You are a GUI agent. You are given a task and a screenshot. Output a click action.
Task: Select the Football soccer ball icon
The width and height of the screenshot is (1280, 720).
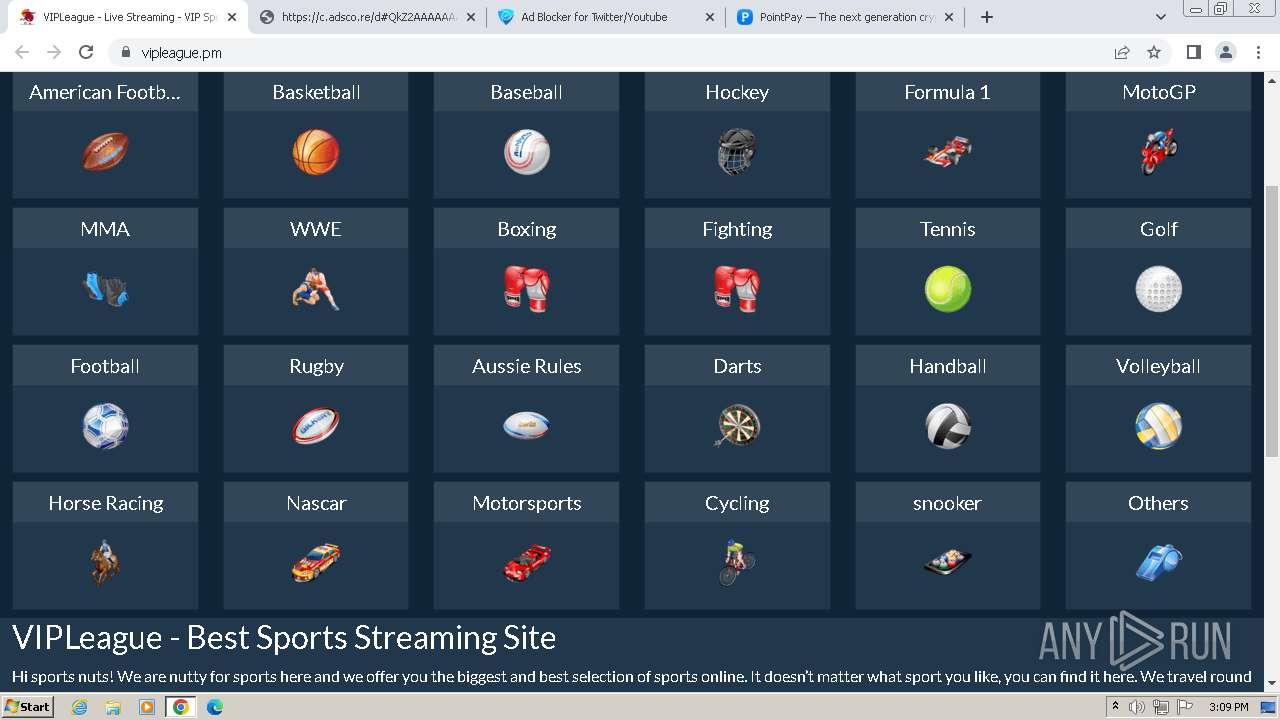tap(105, 426)
